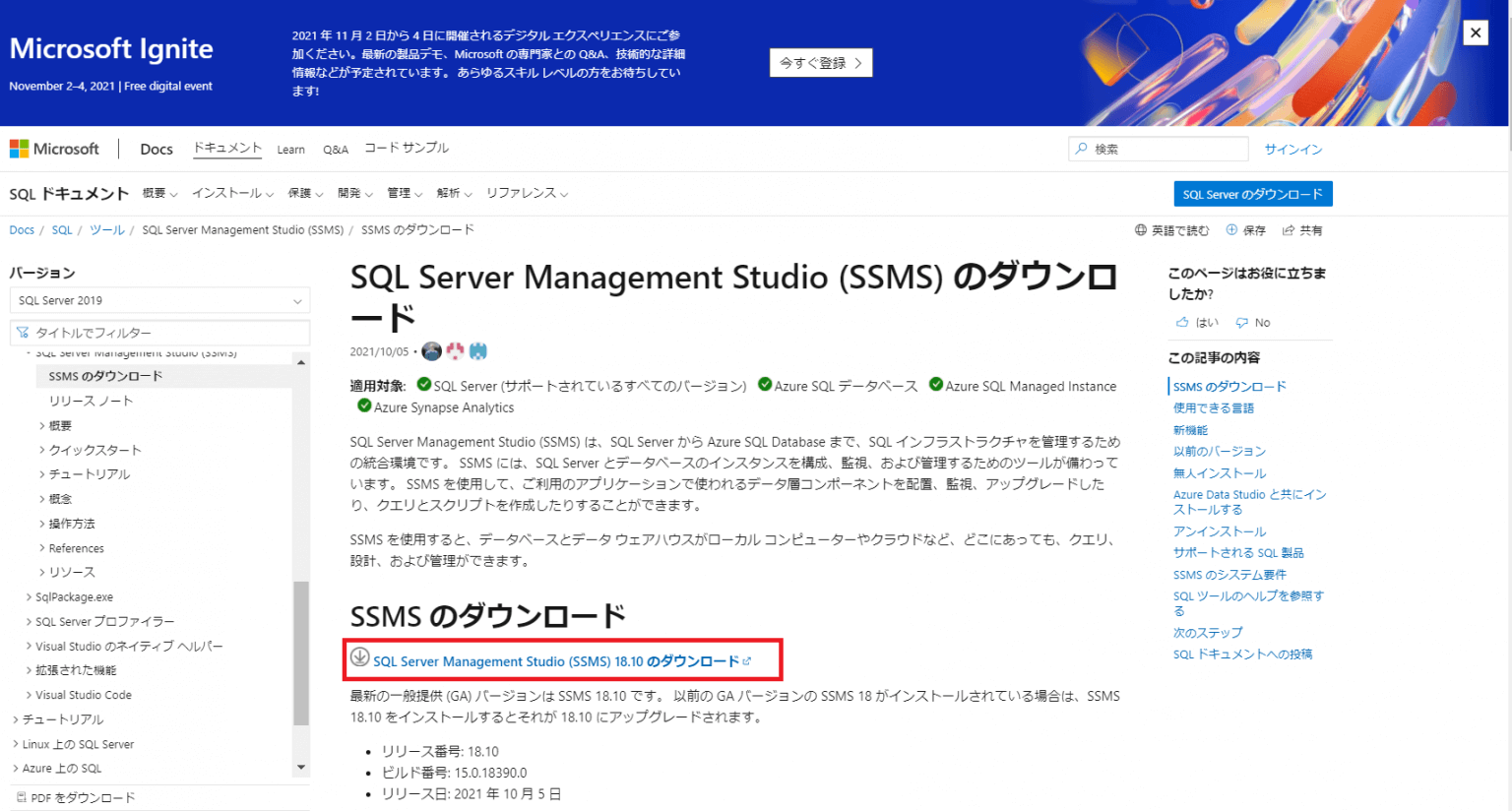Click the PDF をダウンロード icon
This screenshot has width=1512, height=811.
click(22, 797)
